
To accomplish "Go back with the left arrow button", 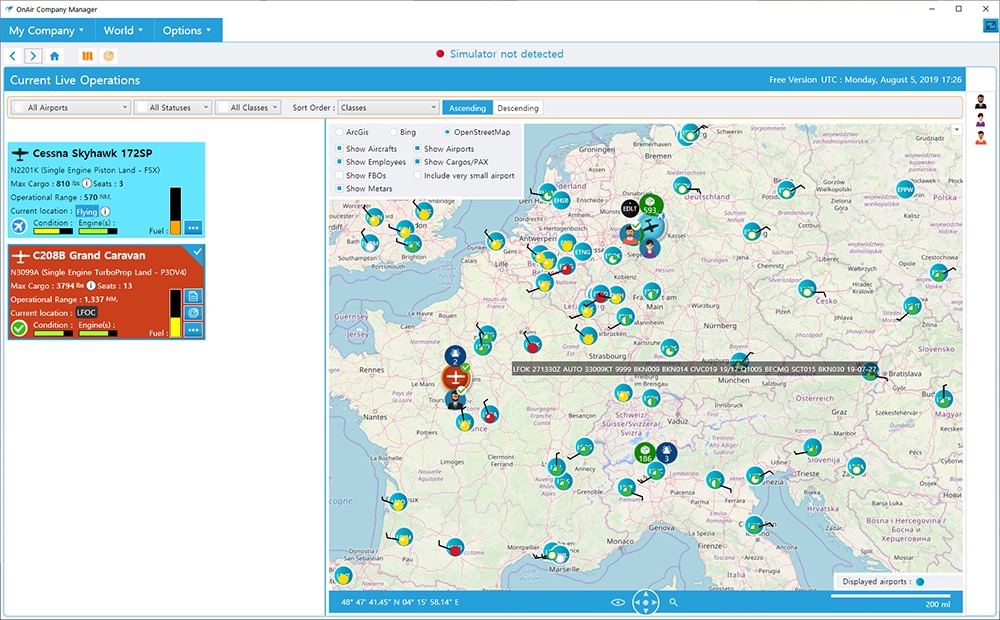I will click(x=14, y=56).
